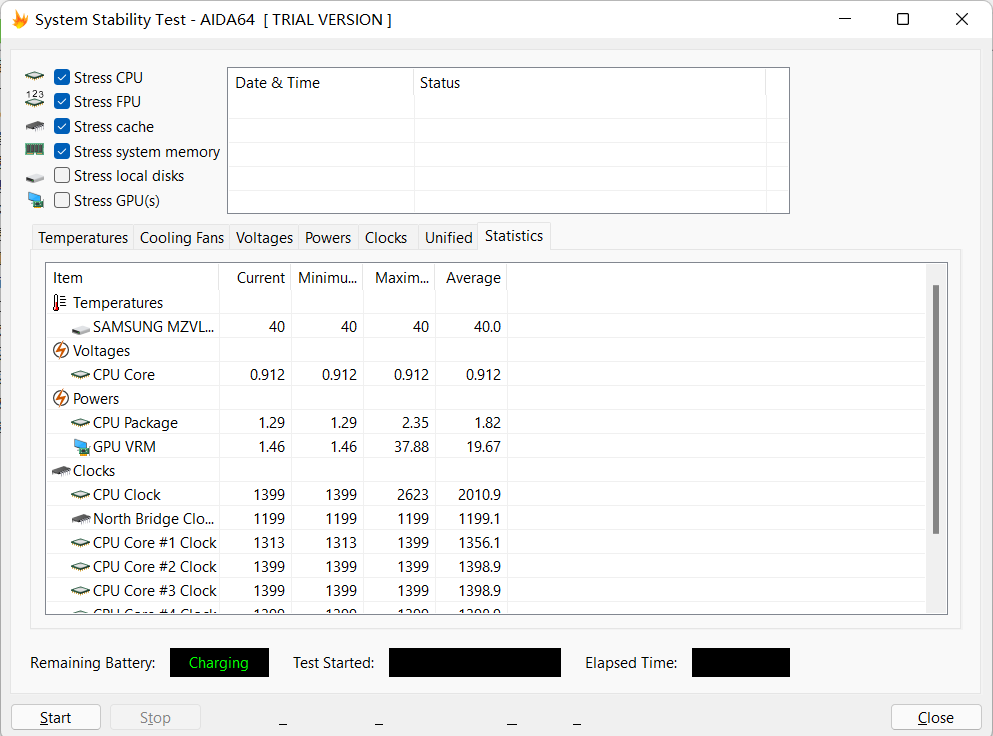The height and width of the screenshot is (736, 993).
Task: Click the GPU VRM monitor icon
Action: point(81,447)
